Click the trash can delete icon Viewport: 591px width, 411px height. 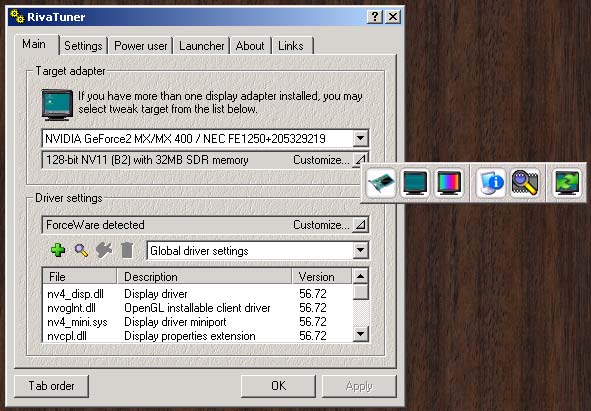tap(127, 250)
